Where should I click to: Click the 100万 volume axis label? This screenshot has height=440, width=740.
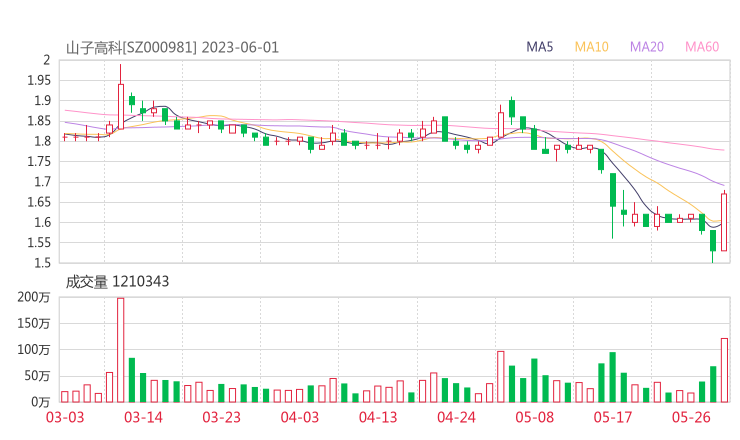click(x=34, y=350)
